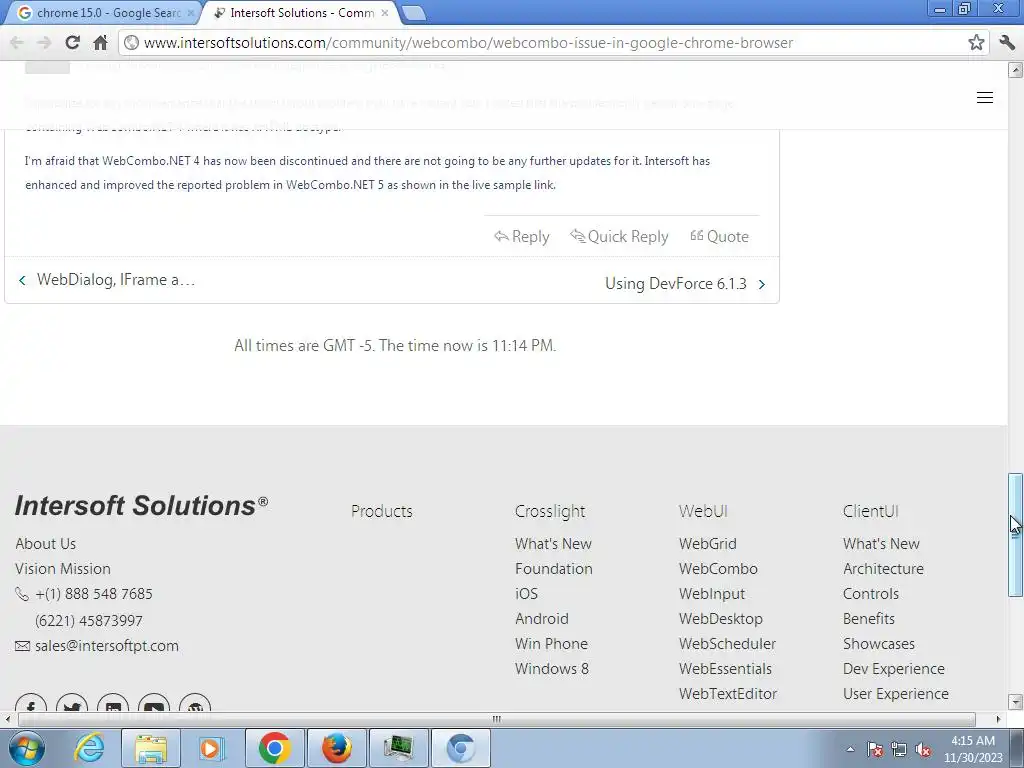
Task: Click the right chevron next to DevForce
Action: point(761,284)
